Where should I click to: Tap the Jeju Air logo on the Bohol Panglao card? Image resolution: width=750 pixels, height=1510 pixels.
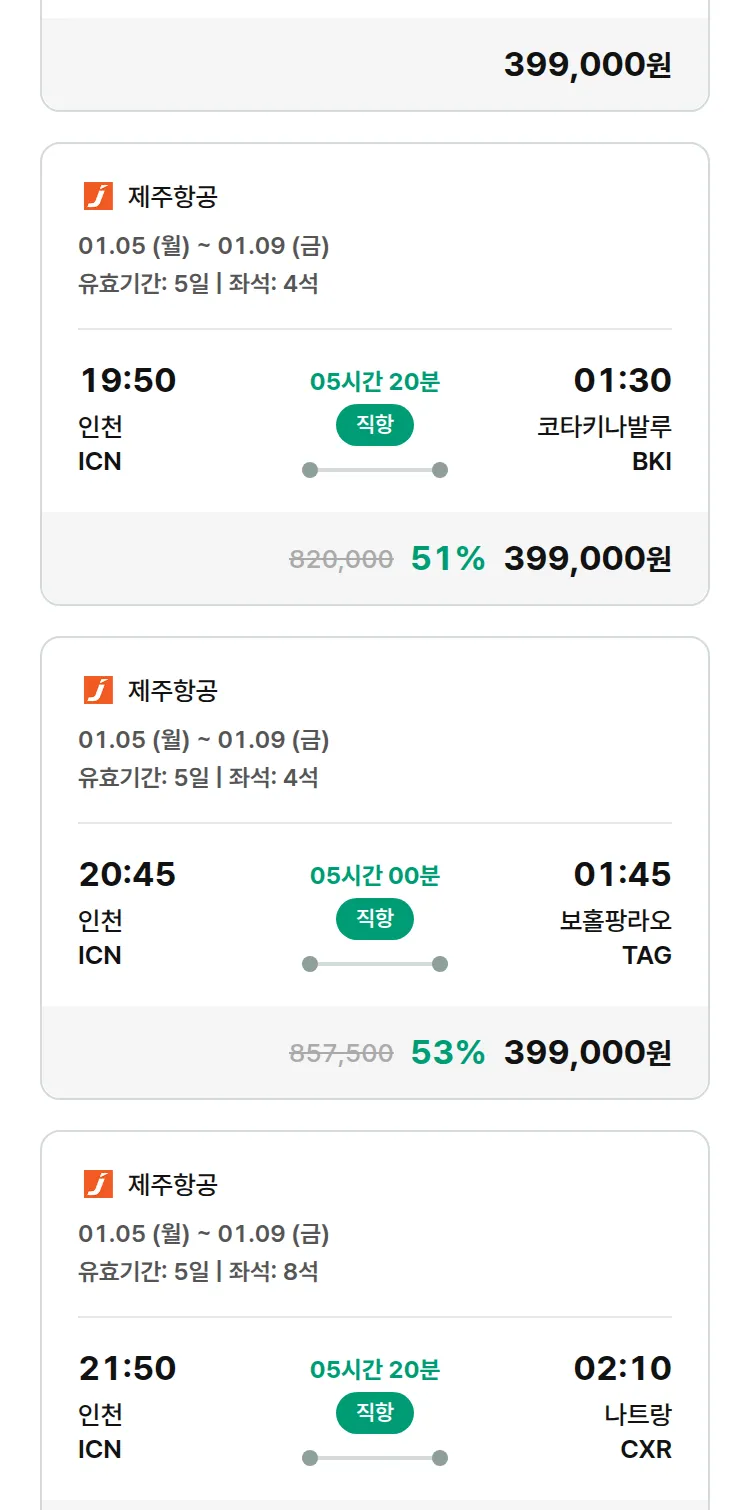pos(98,690)
